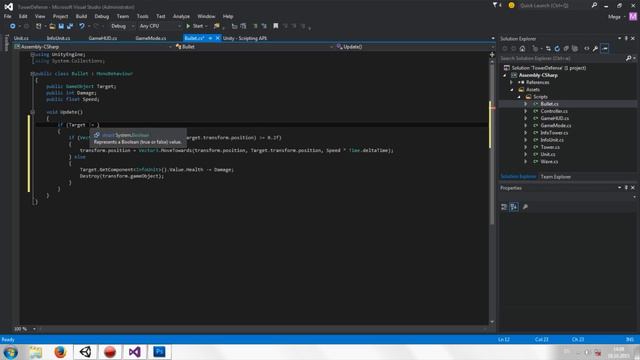Switch to the Unit.cs editor tab
Viewport: 640px width, 360px height.
click(x=21, y=38)
